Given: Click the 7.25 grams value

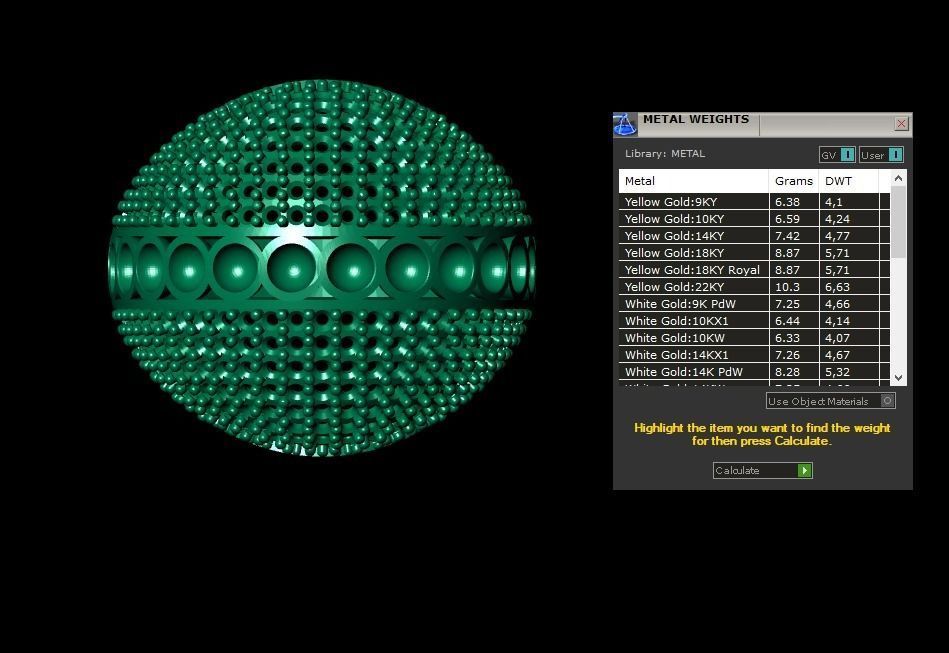Looking at the screenshot, I should tap(787, 304).
